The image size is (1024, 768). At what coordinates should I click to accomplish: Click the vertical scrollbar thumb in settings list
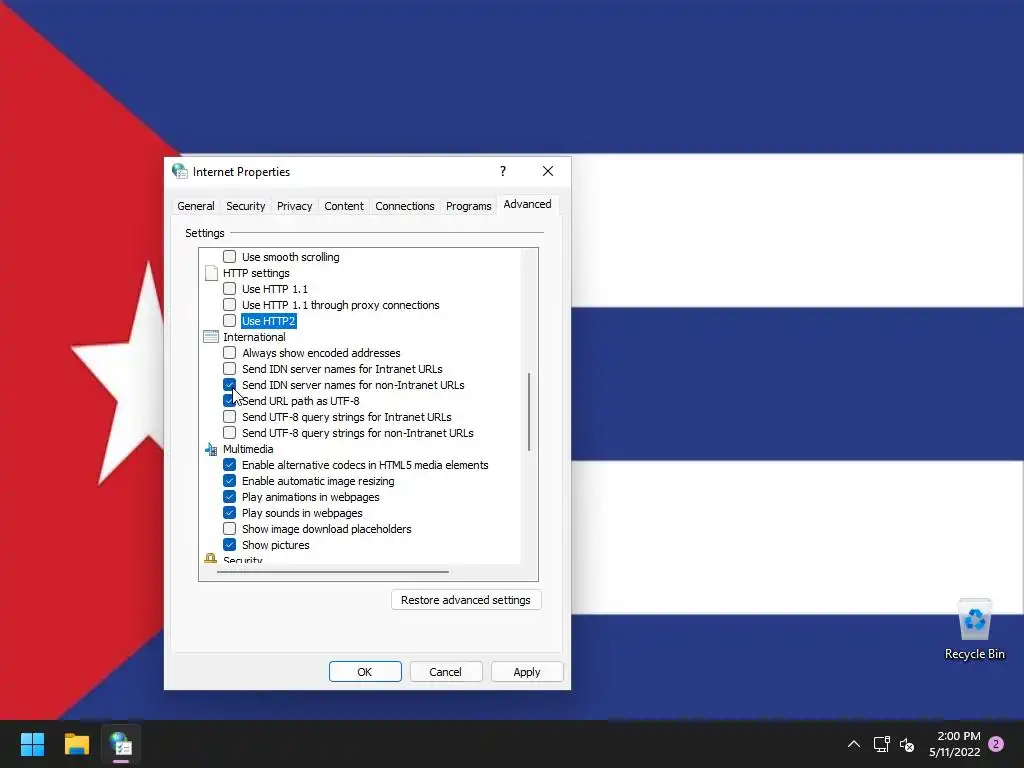[529, 411]
